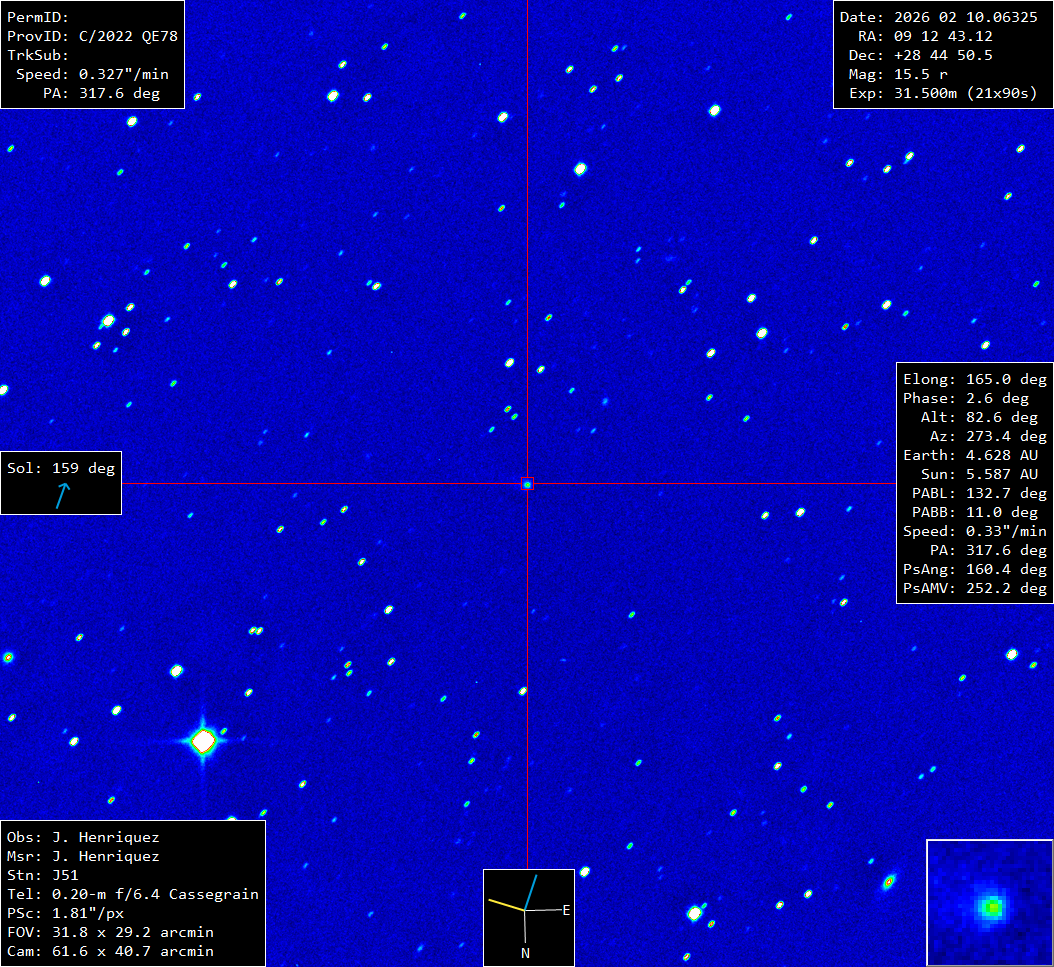Viewport: 1054px width, 967px height.
Task: Click the blue line in the compass
Action: [531, 892]
